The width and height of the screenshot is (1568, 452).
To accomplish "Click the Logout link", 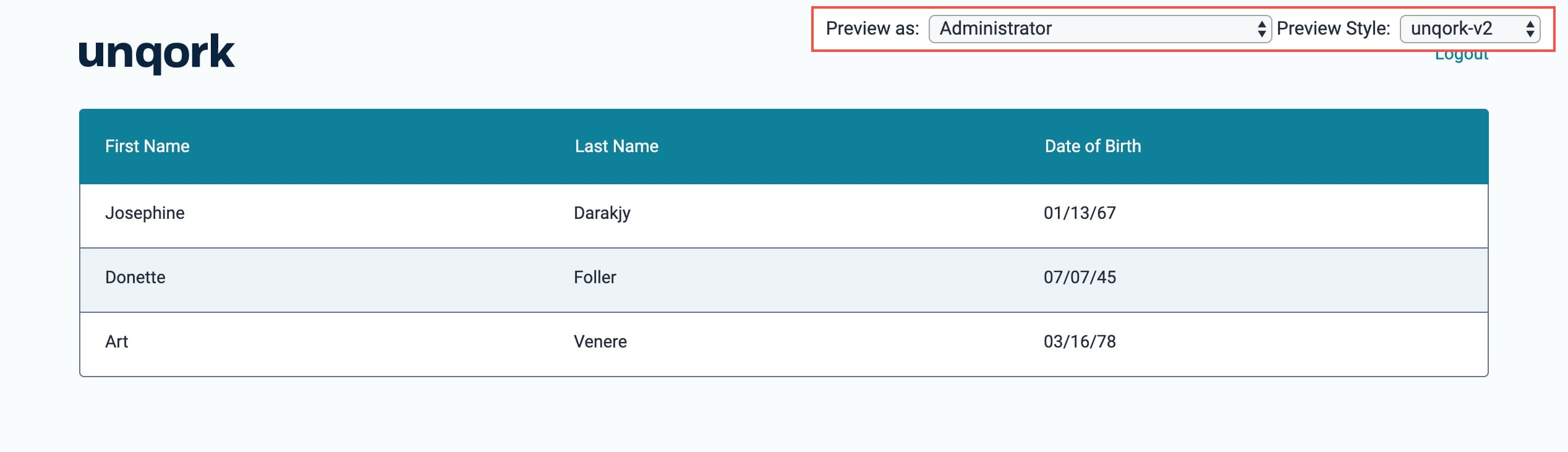I will click(x=1462, y=56).
